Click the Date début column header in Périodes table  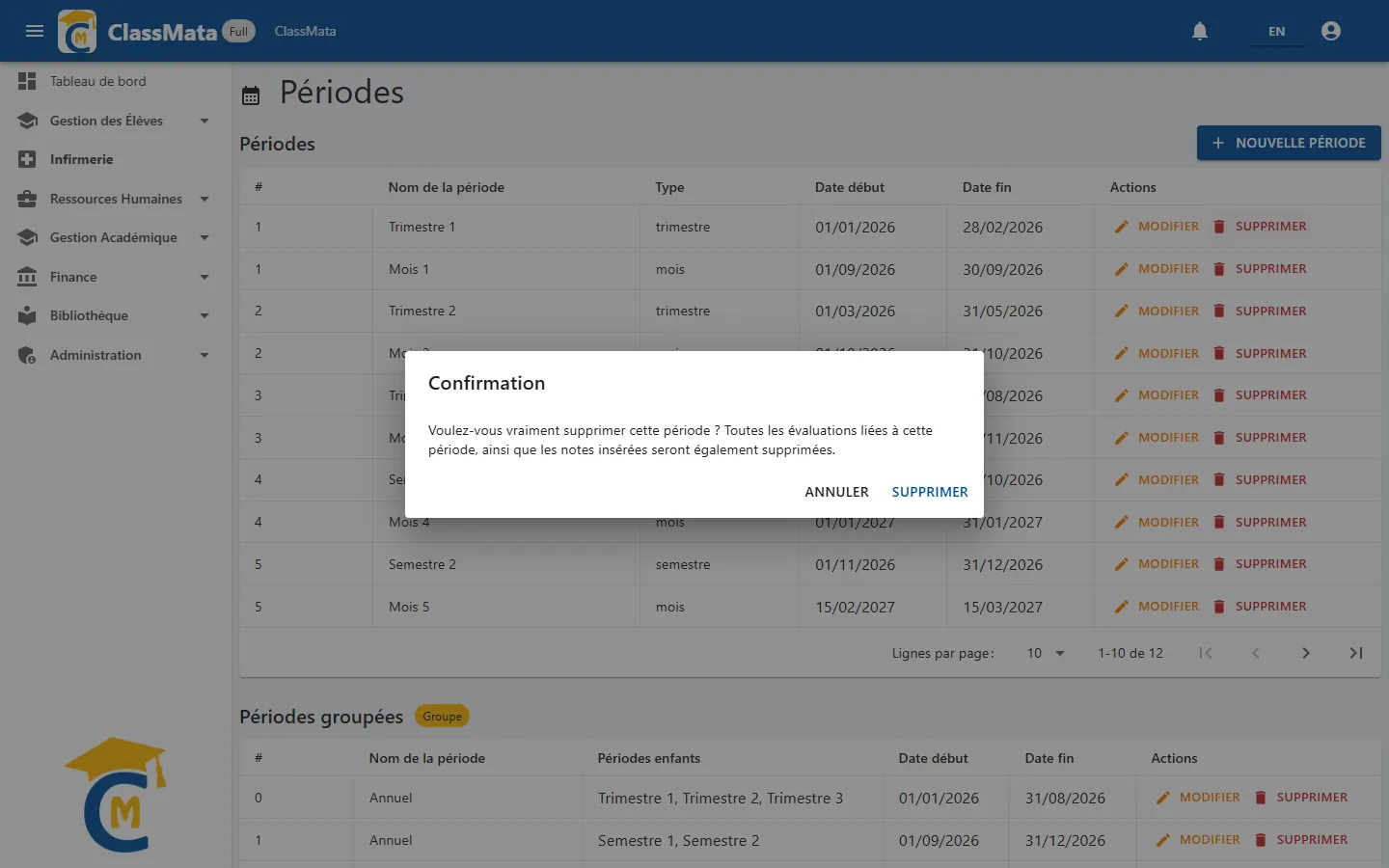tap(849, 187)
